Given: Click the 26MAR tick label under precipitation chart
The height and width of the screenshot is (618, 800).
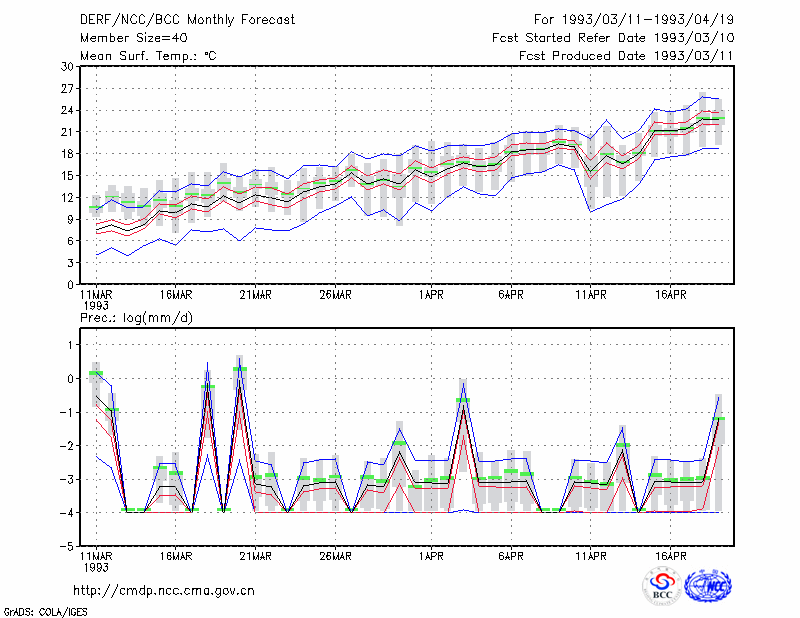Looking at the screenshot, I should (x=335, y=556).
